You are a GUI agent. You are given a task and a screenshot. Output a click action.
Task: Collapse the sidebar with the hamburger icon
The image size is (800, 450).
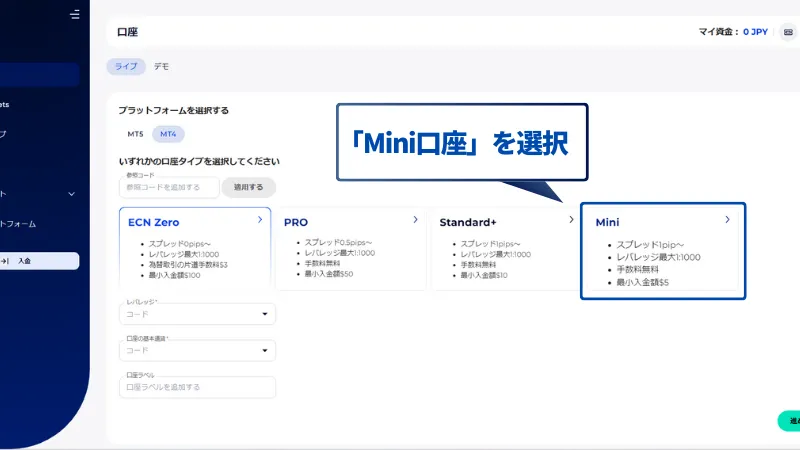pyautogui.click(x=74, y=14)
